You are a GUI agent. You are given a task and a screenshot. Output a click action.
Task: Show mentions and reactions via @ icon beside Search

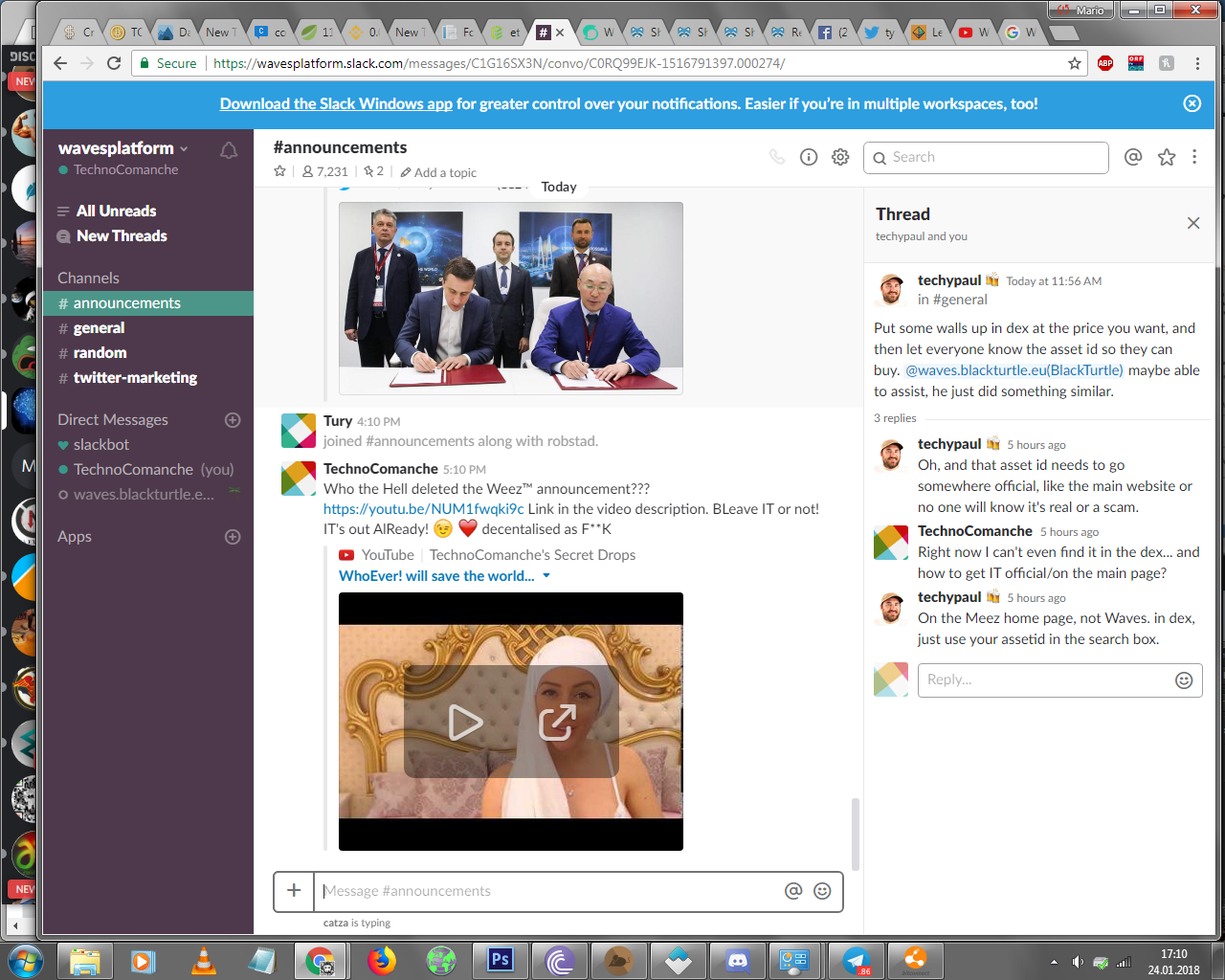point(1133,157)
